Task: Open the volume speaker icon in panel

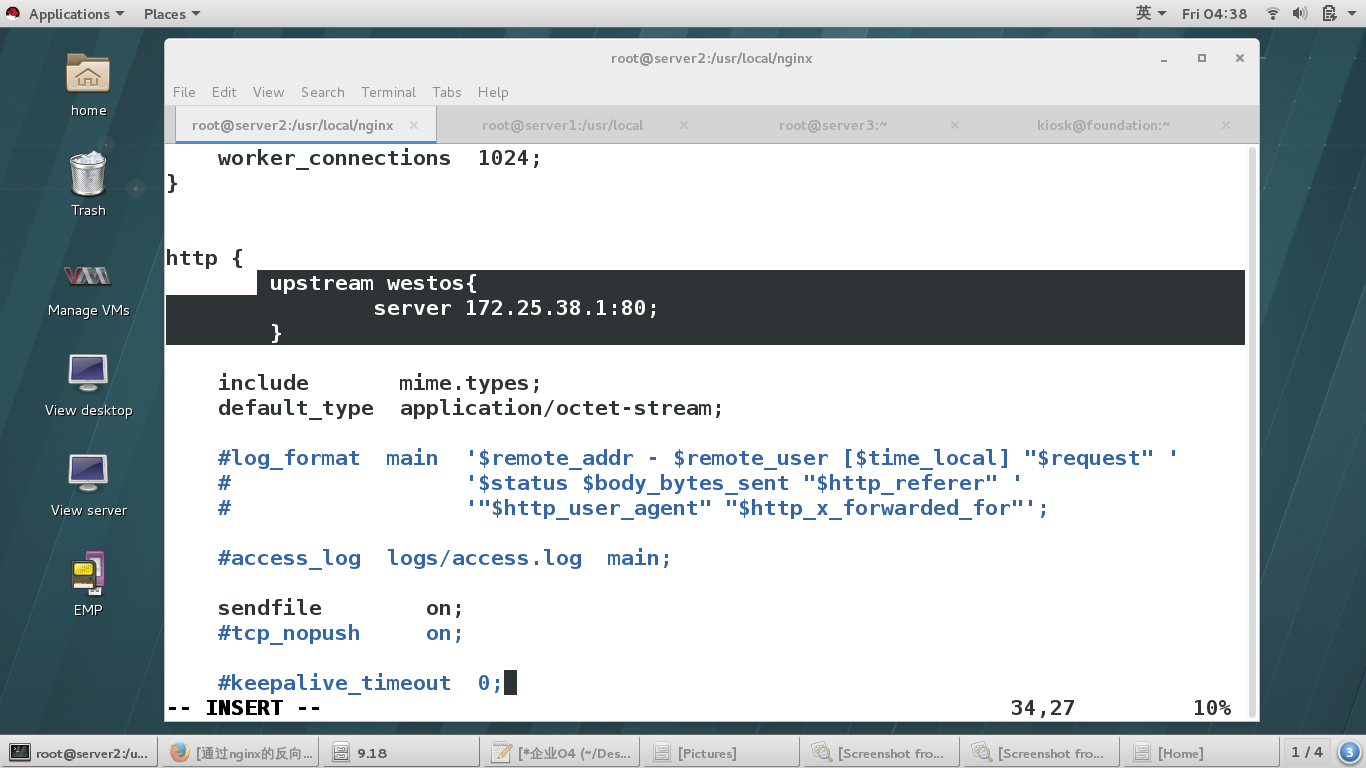Action: 1300,14
